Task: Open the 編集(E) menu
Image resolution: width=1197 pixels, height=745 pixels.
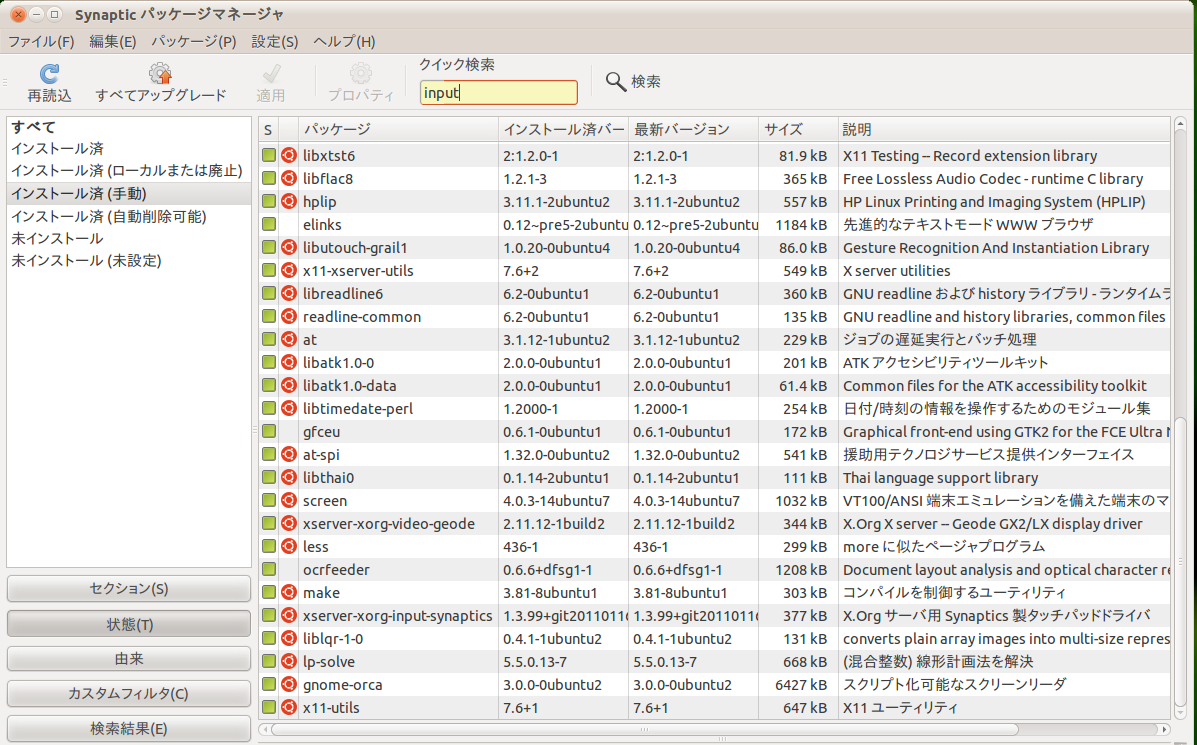Action: tap(112, 41)
